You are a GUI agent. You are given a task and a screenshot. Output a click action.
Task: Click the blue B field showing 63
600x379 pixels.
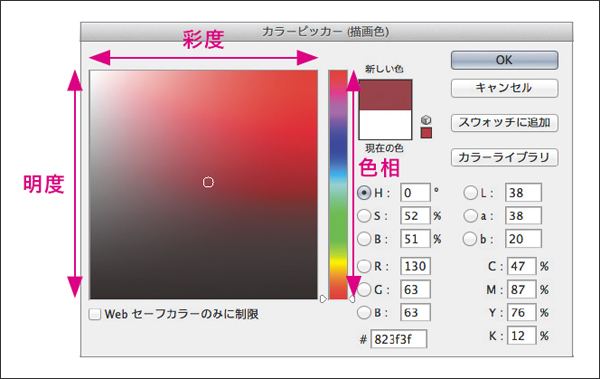tap(415, 312)
